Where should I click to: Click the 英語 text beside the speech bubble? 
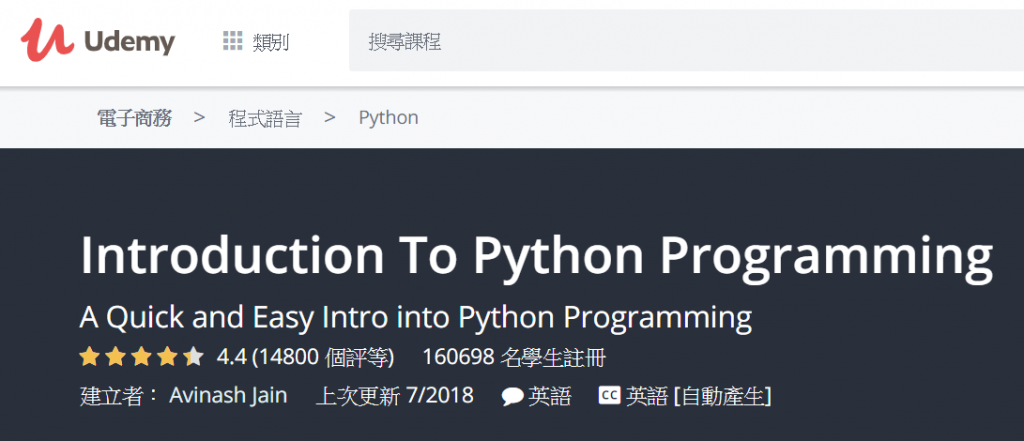(x=550, y=396)
